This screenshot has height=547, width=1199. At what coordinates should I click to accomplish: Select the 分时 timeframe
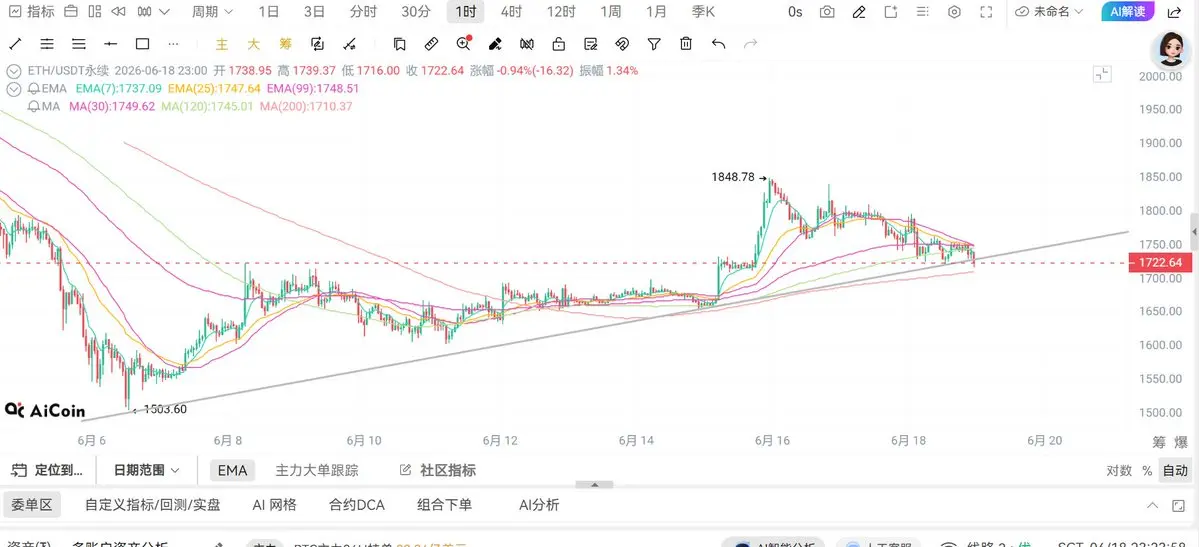(363, 11)
